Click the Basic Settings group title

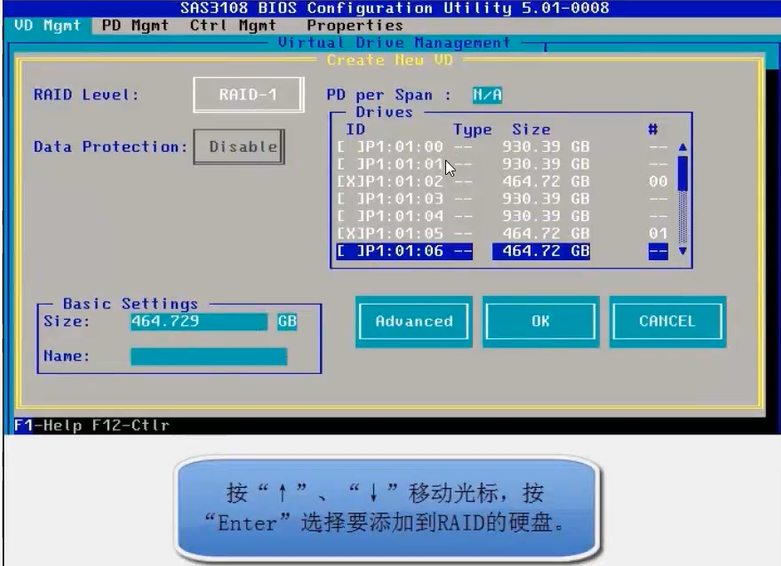pyautogui.click(x=130, y=304)
